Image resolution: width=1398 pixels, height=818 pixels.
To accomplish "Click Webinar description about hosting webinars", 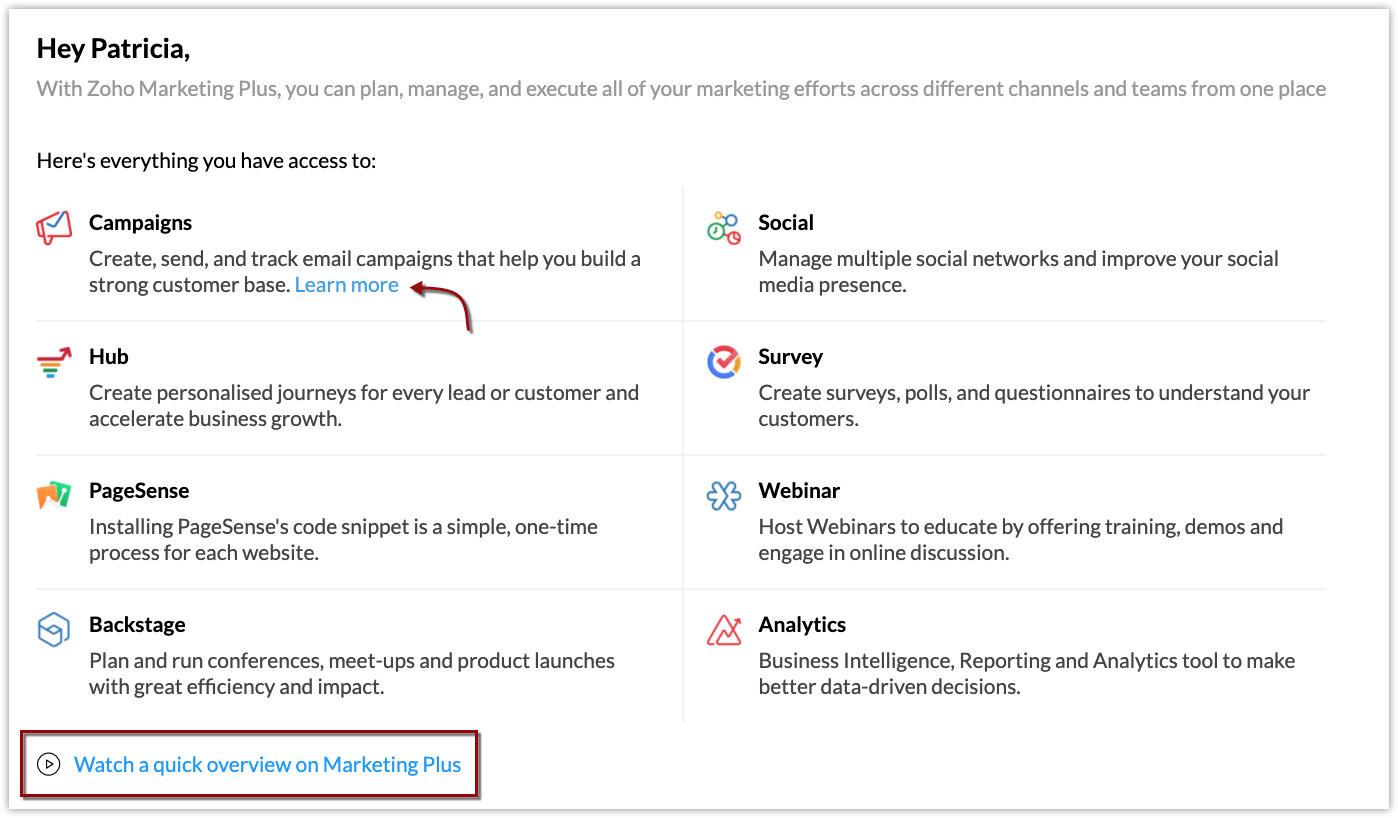I will pyautogui.click(x=1020, y=540).
